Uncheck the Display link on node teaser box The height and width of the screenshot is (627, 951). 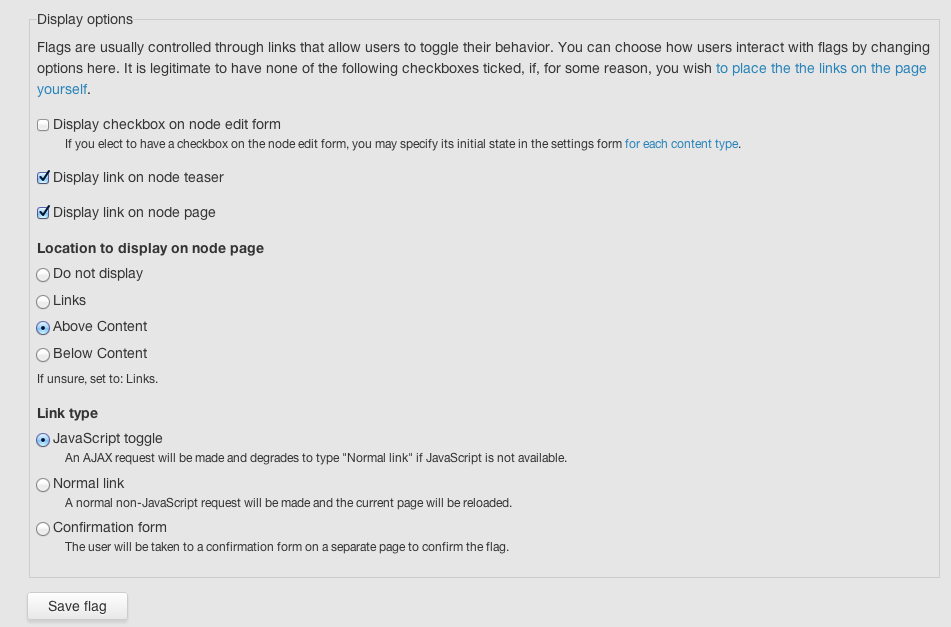coord(43,178)
